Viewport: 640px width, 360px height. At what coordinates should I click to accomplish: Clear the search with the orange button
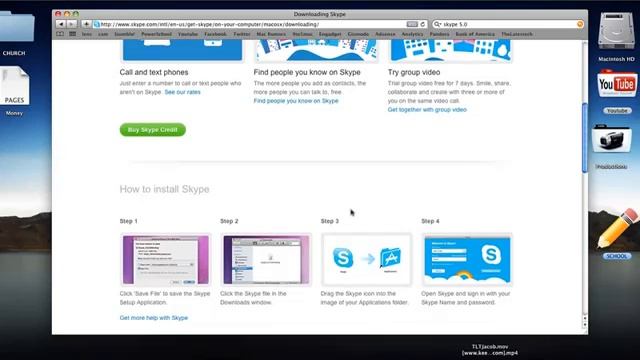[x=580, y=24]
